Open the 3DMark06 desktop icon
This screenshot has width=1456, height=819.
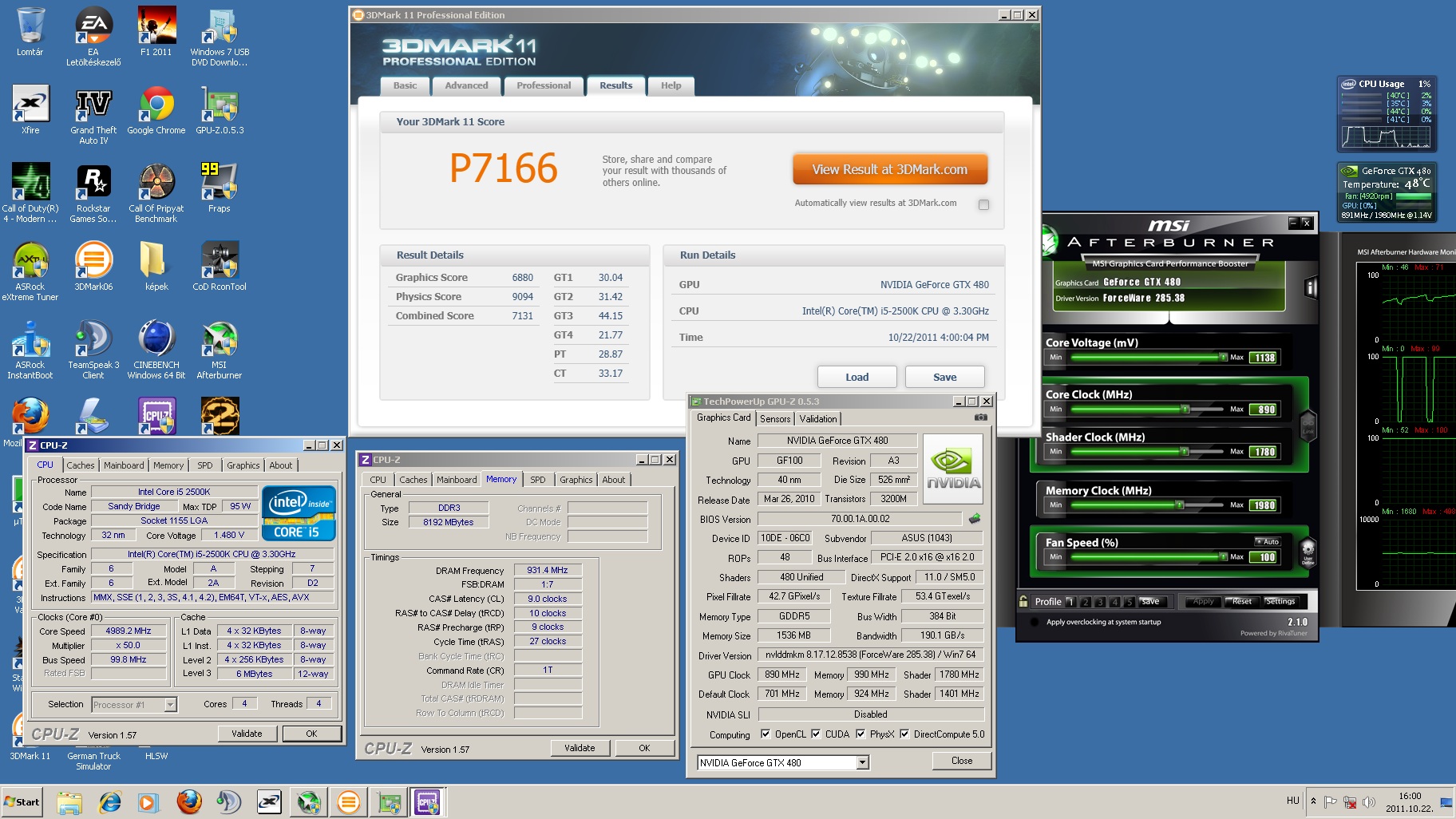[x=93, y=266]
